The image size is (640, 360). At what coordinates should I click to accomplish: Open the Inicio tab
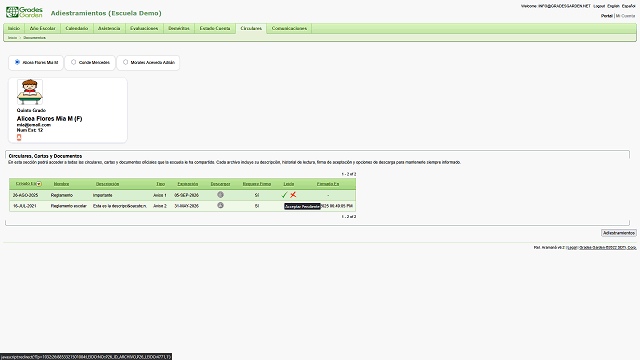(14, 28)
